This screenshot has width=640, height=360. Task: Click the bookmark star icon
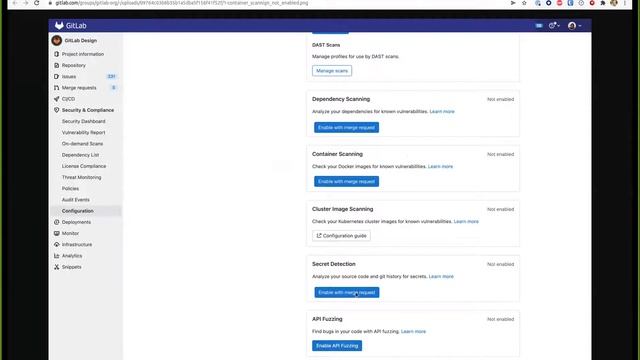[524, 3]
